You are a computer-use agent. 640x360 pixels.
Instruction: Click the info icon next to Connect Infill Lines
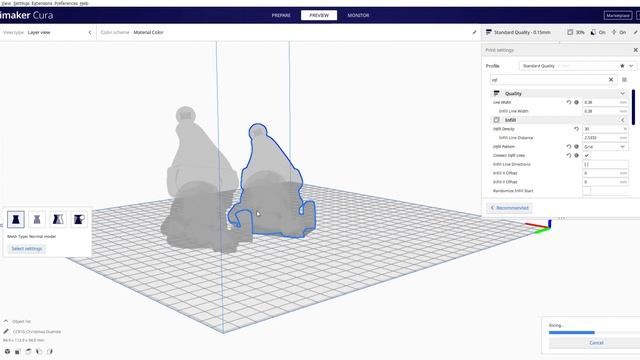click(577, 156)
